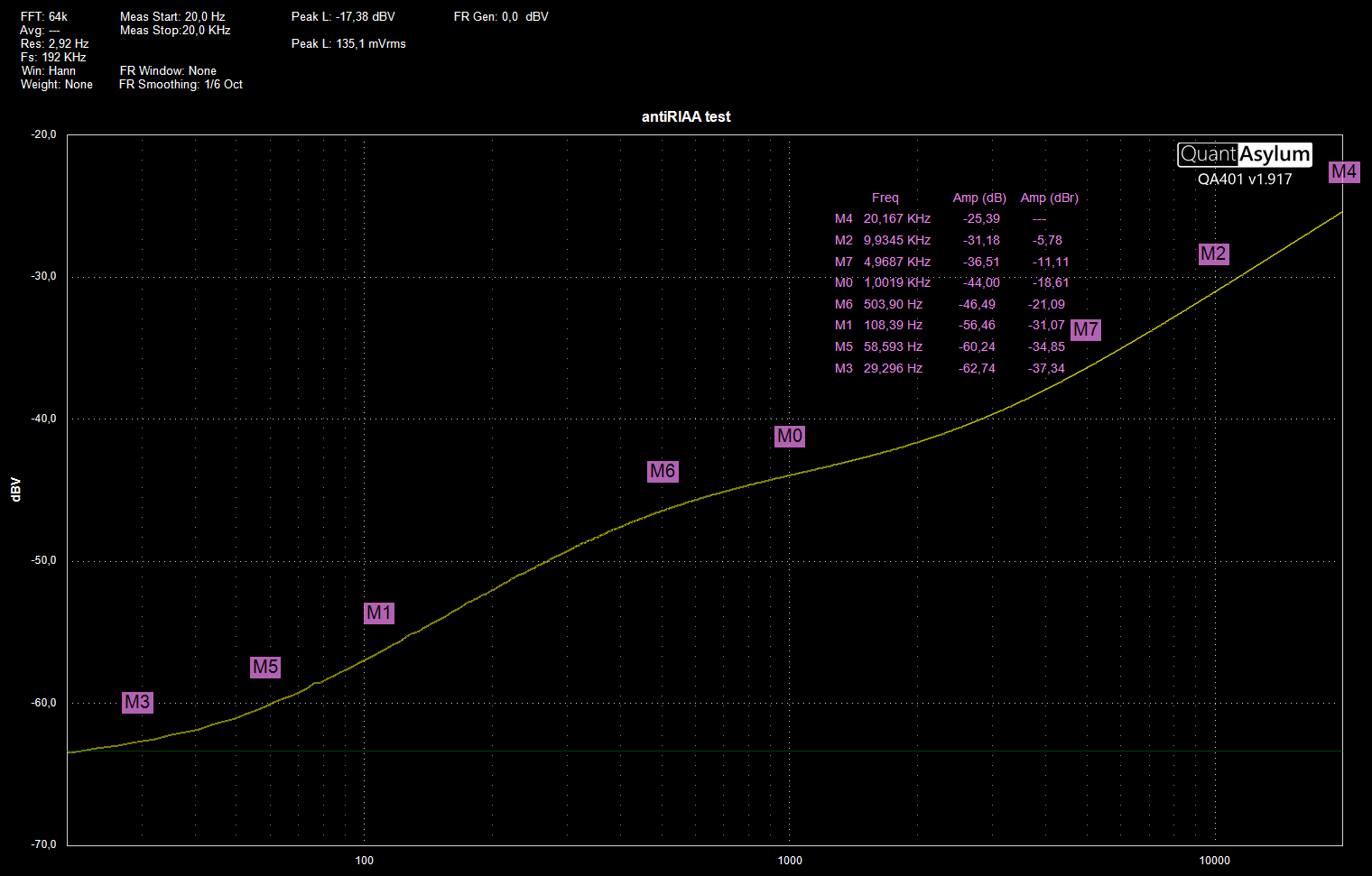Click the M7 marker flag beside the table
1372x876 pixels.
(x=1085, y=329)
